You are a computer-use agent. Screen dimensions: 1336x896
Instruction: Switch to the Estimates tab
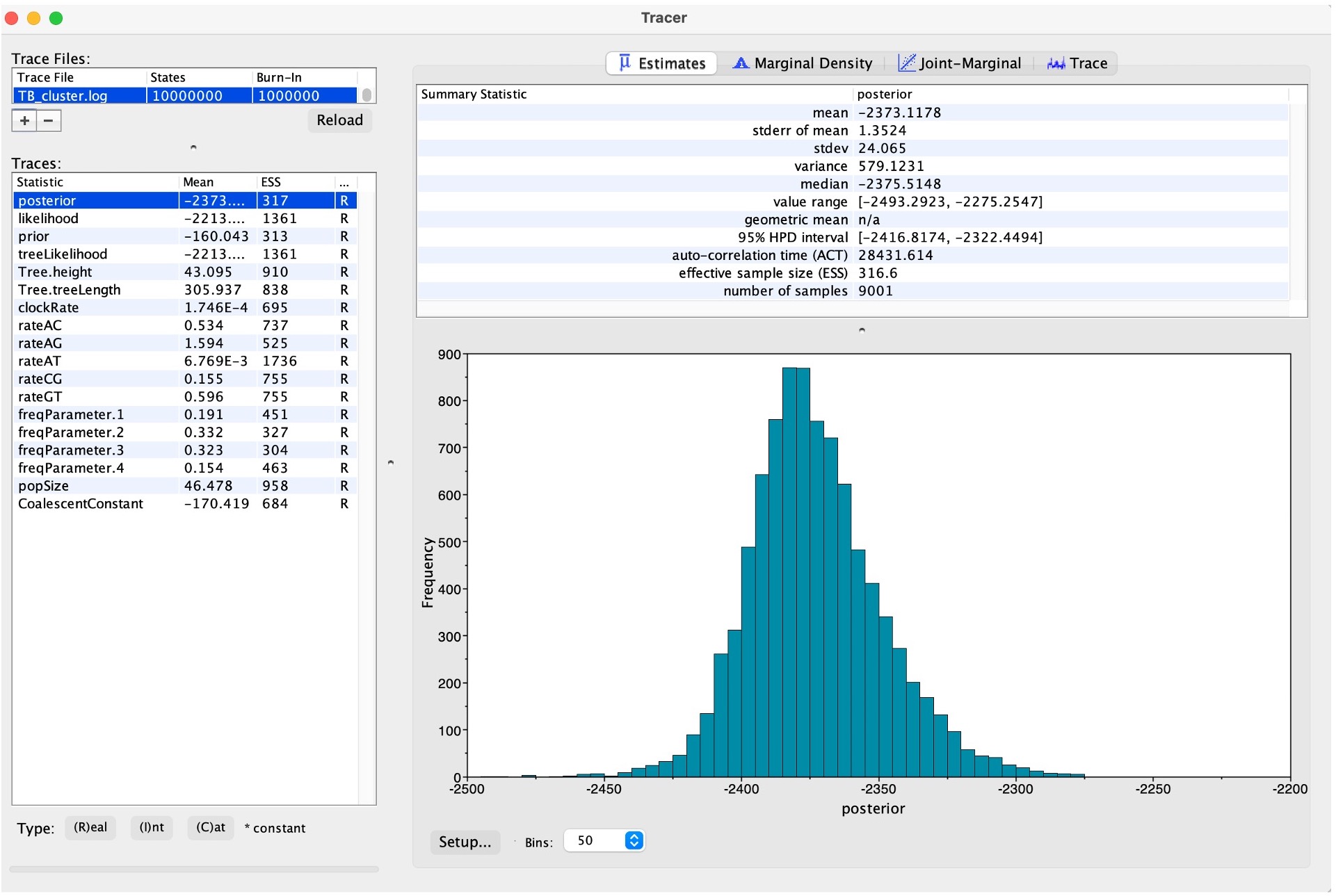click(x=661, y=63)
